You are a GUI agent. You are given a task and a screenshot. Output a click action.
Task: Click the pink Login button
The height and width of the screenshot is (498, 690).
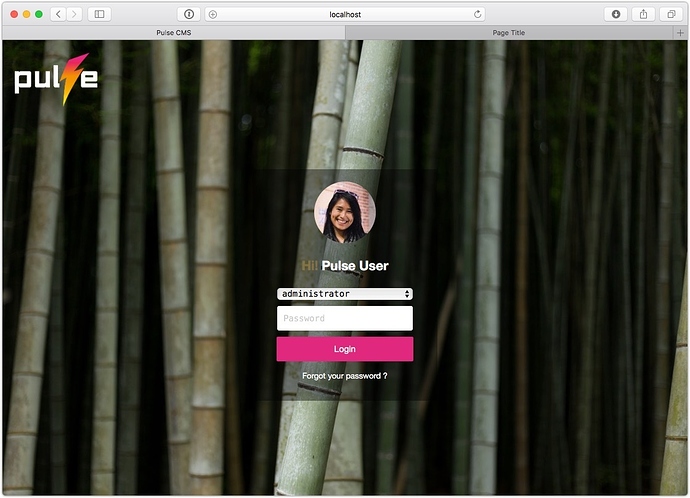(345, 349)
